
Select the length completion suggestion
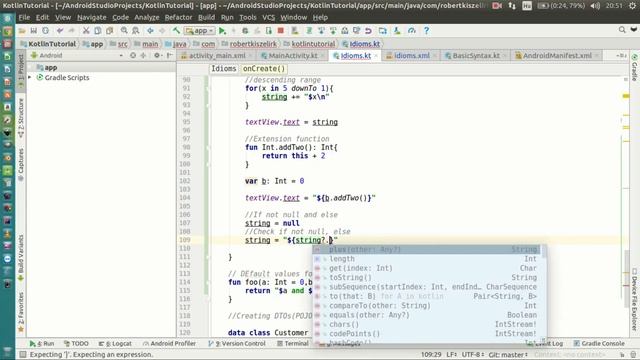pos(427,259)
